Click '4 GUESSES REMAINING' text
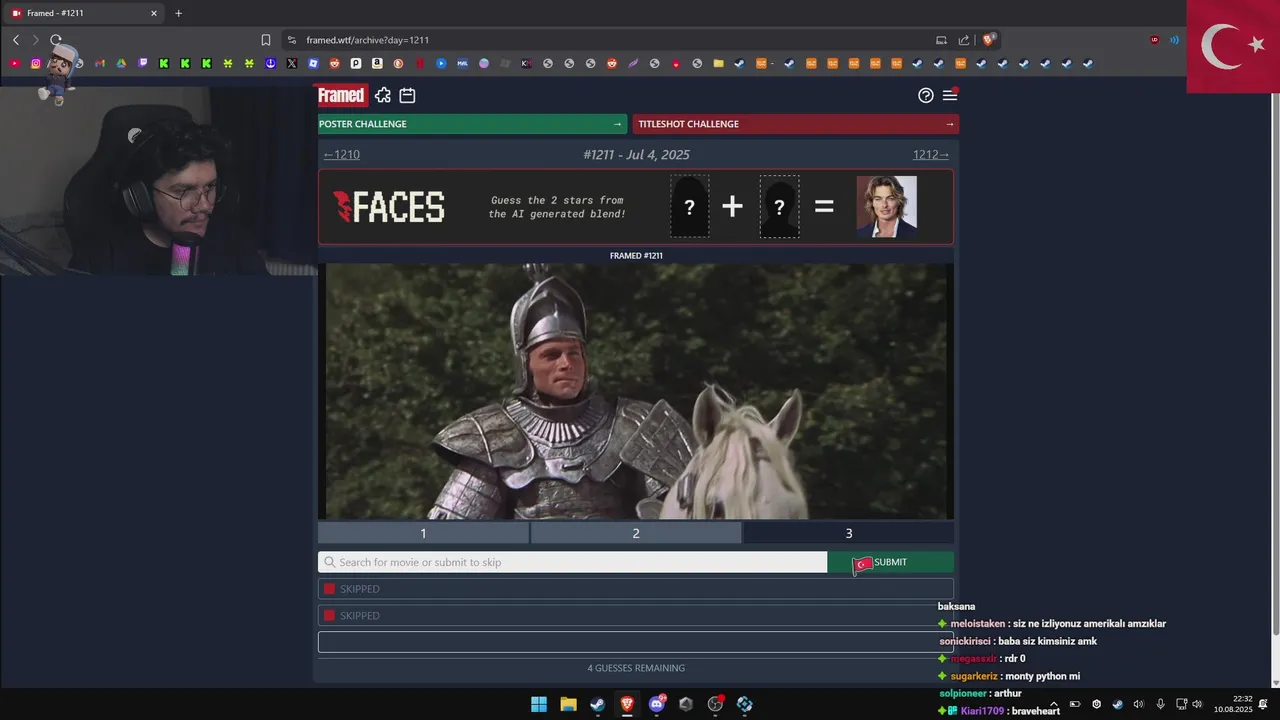 [x=636, y=668]
